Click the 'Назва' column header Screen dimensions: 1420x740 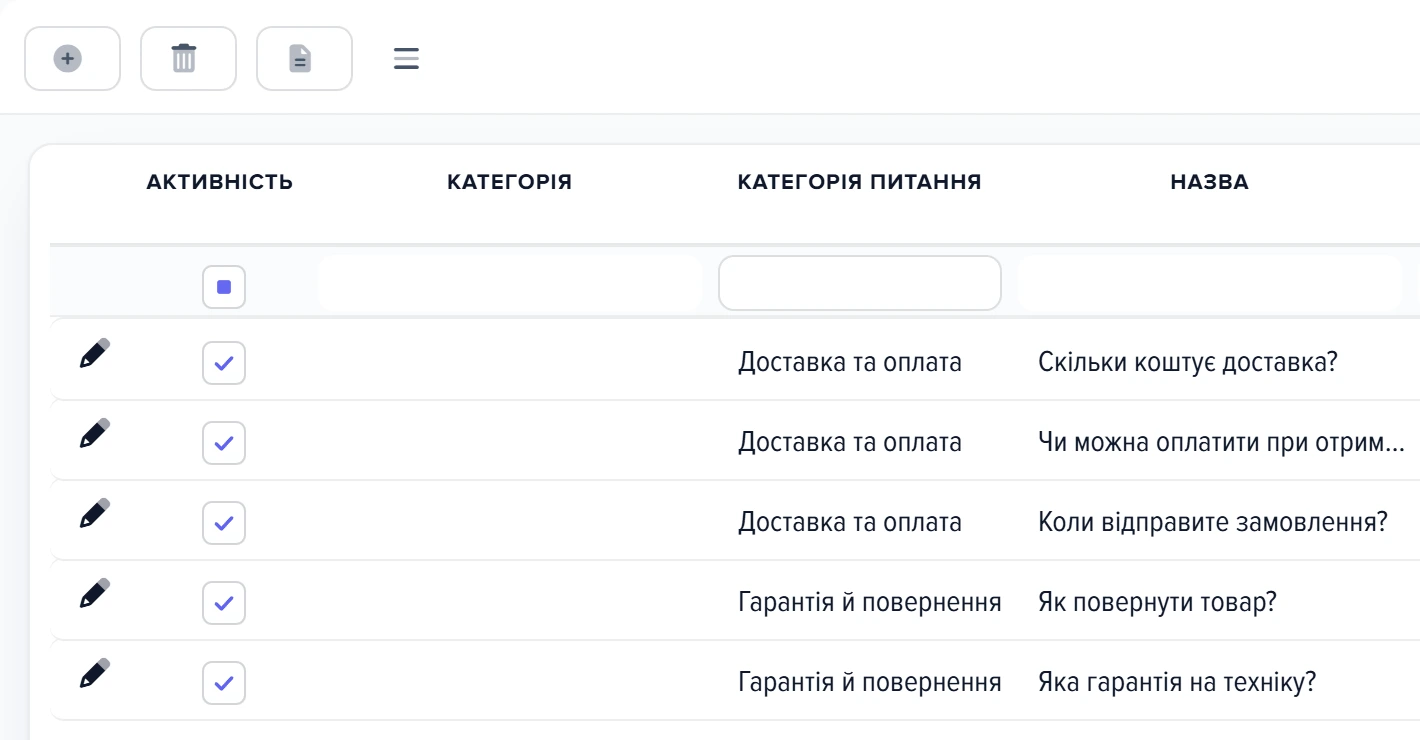(1210, 182)
